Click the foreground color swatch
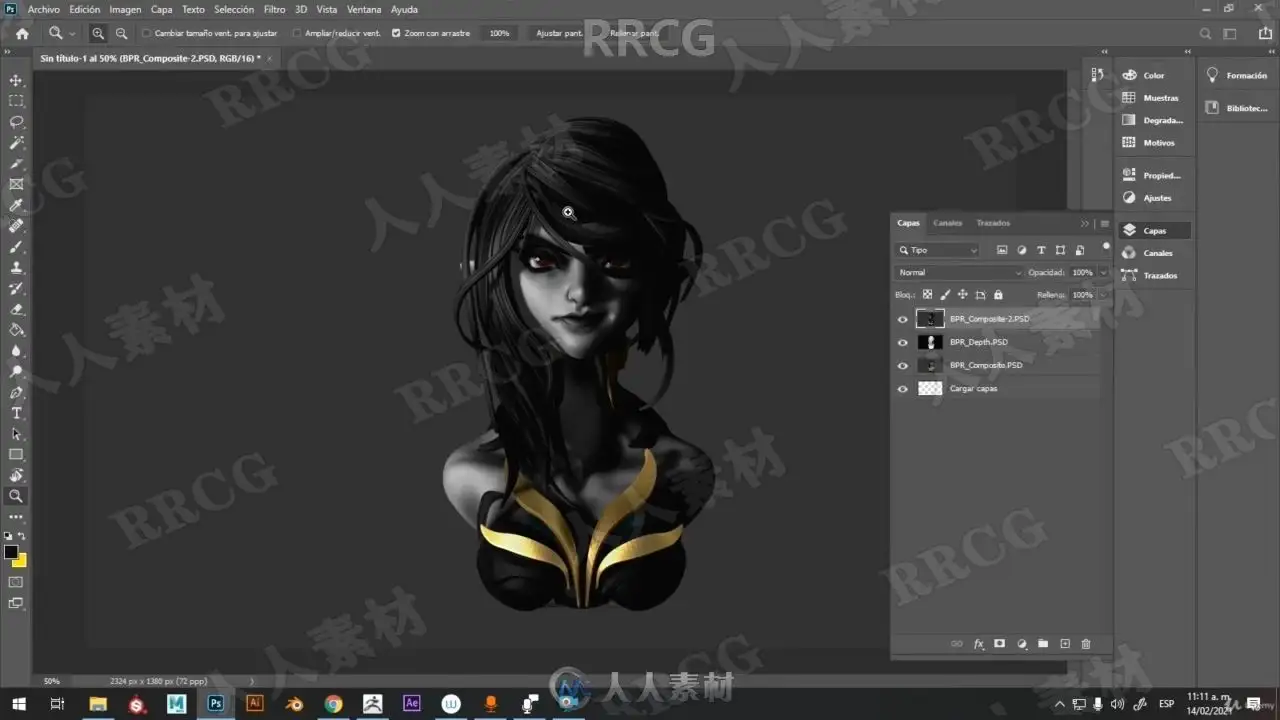This screenshot has height=720, width=1280. pyautogui.click(x=10, y=552)
